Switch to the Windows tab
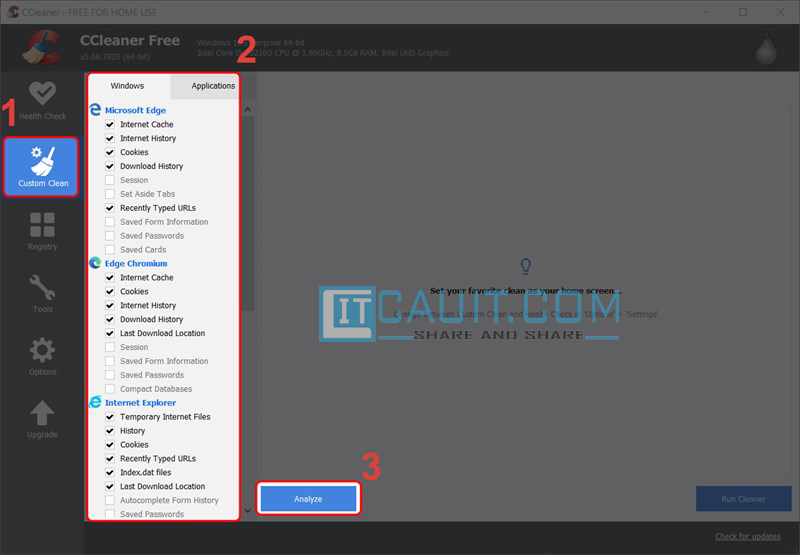800x555 pixels. tap(127, 86)
